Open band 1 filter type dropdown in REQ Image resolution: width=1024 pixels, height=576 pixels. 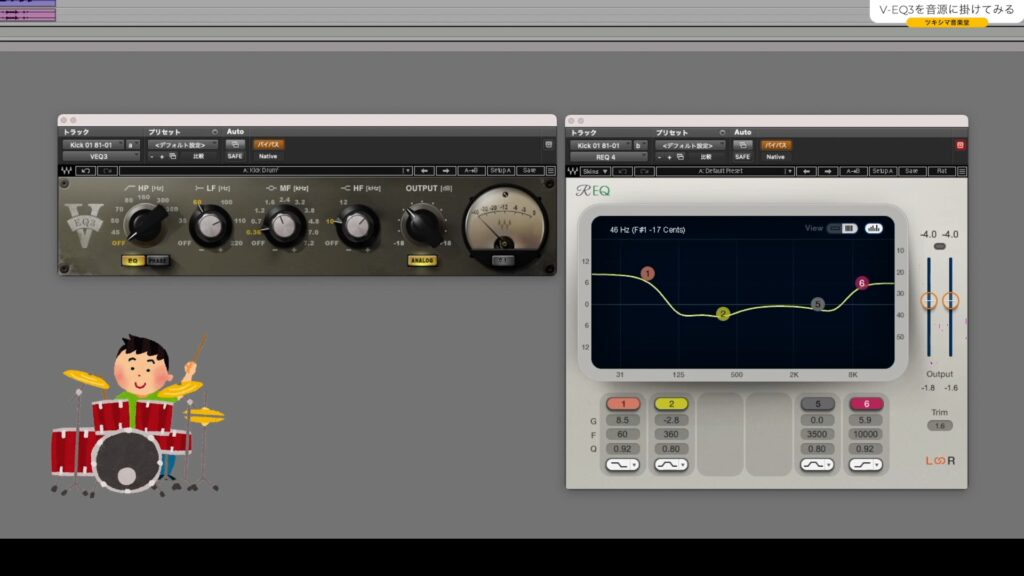623,465
